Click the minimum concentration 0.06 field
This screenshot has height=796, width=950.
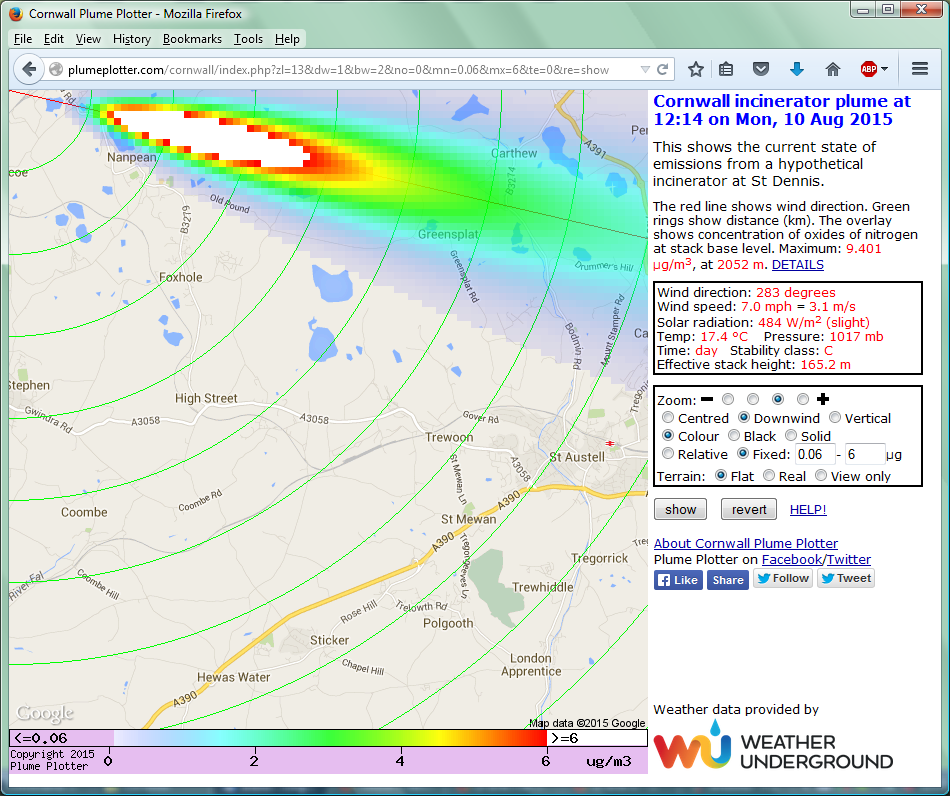815,454
